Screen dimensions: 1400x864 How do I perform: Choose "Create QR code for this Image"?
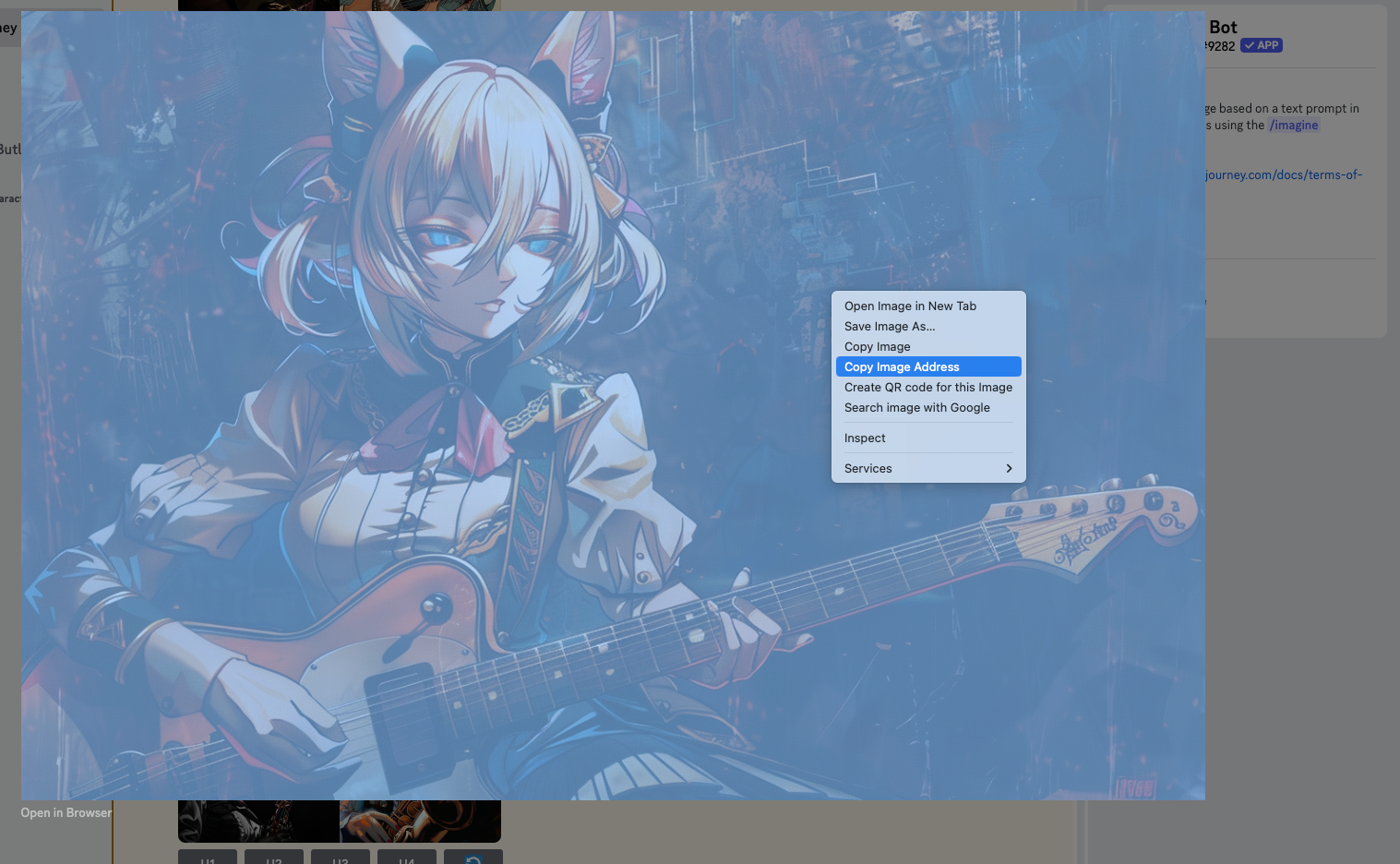pyautogui.click(x=928, y=388)
